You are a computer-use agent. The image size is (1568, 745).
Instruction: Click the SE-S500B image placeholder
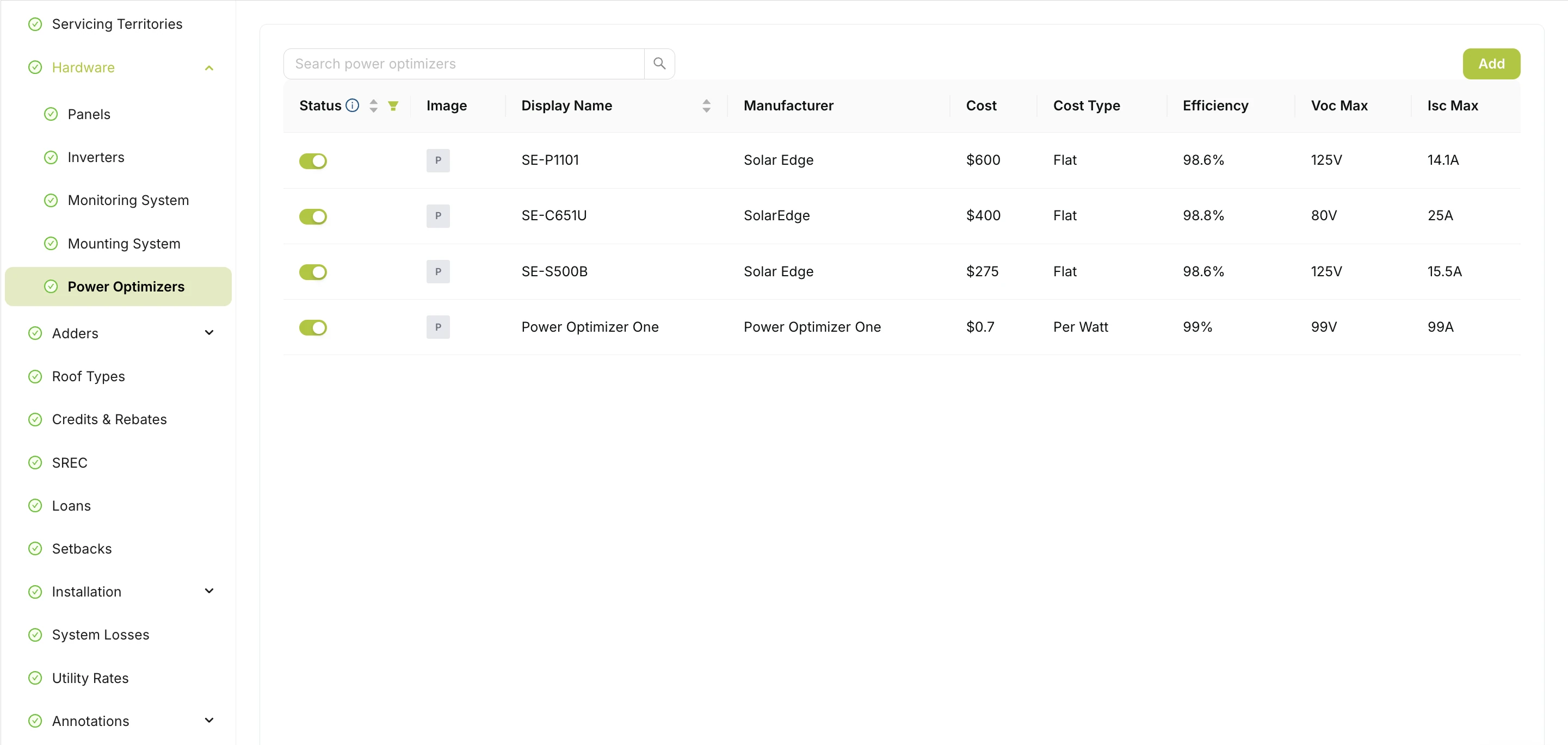coord(437,272)
